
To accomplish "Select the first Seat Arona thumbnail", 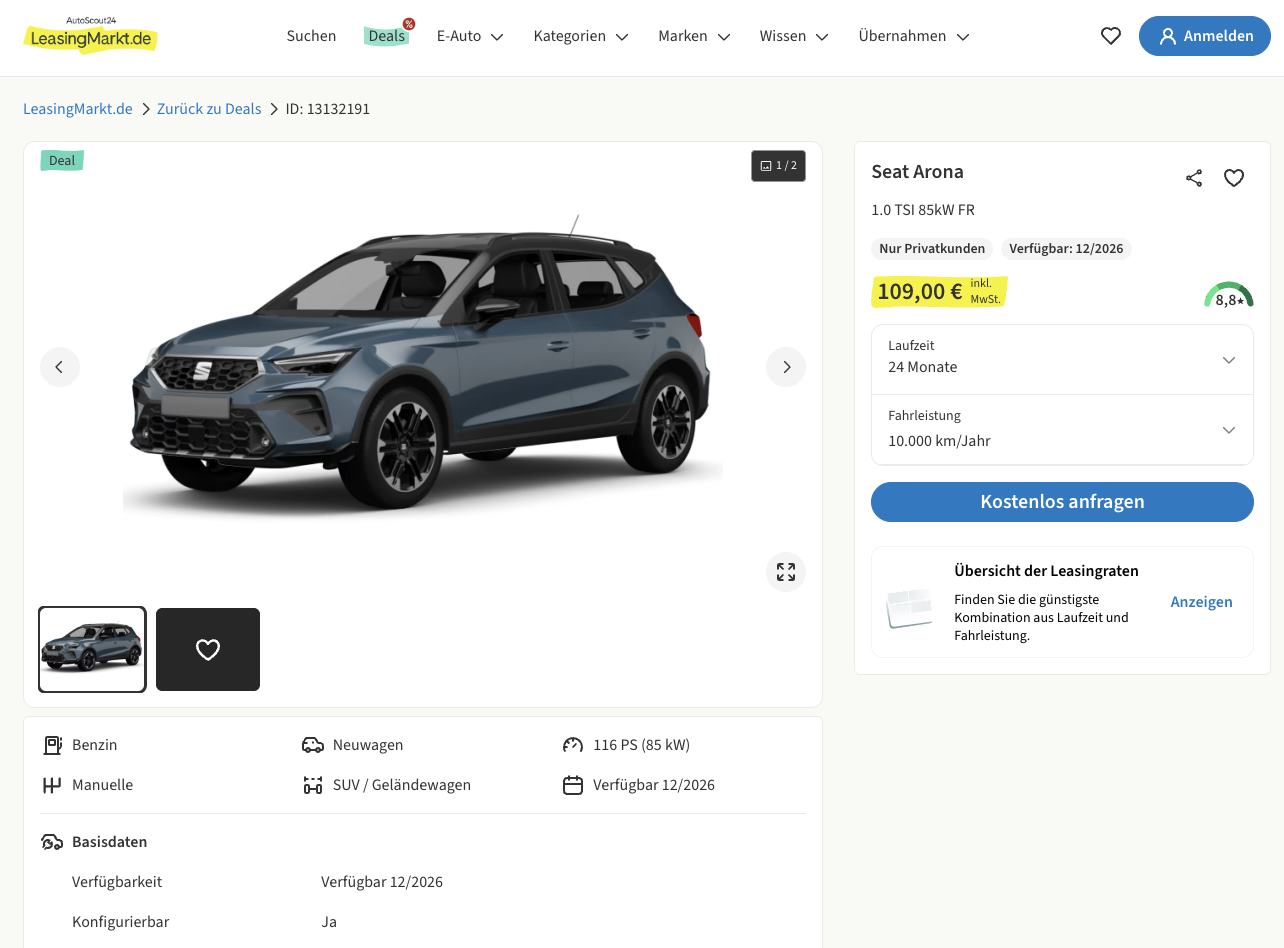I will [x=92, y=649].
